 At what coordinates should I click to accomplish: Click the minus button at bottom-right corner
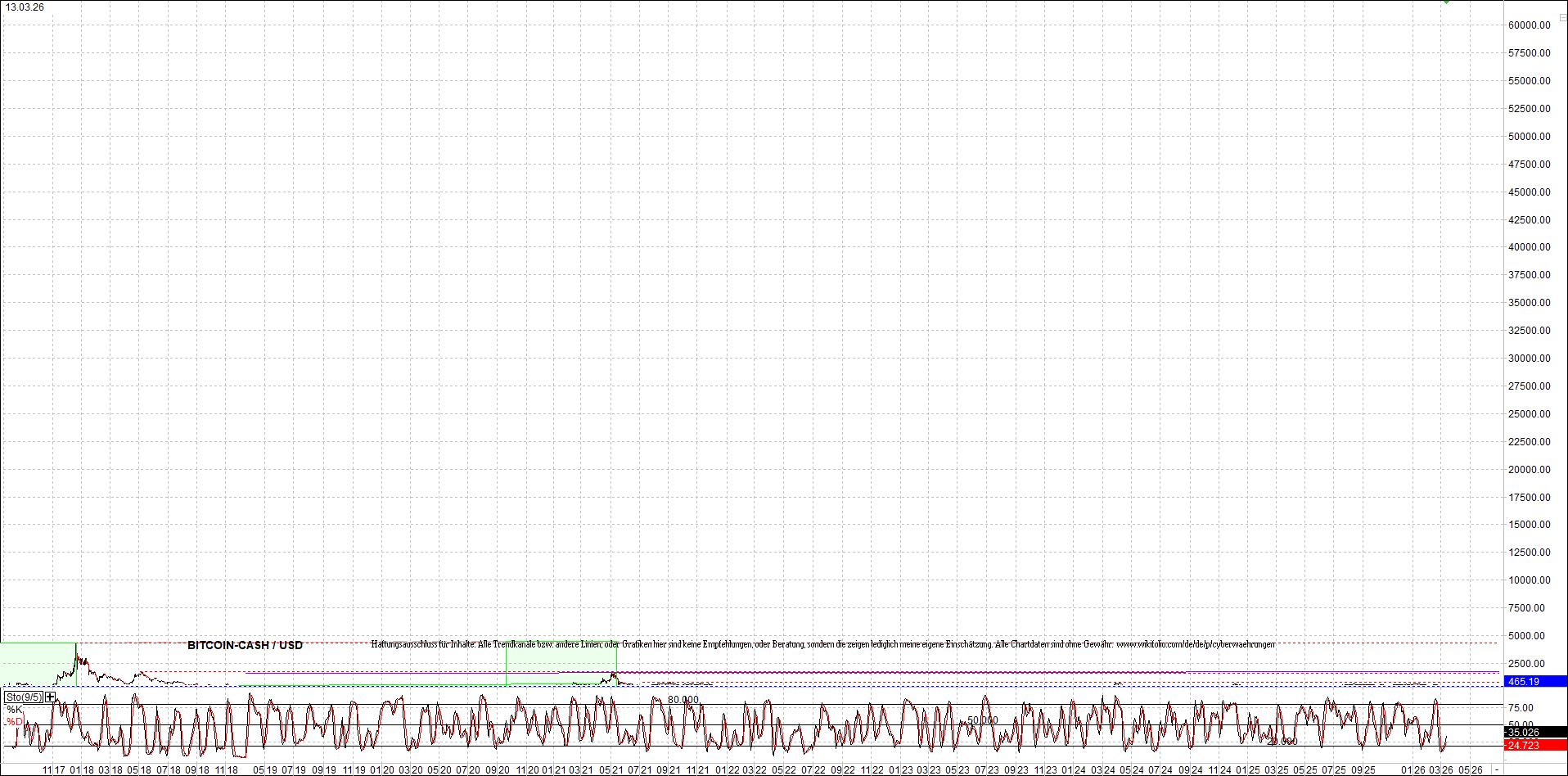pos(1496,769)
